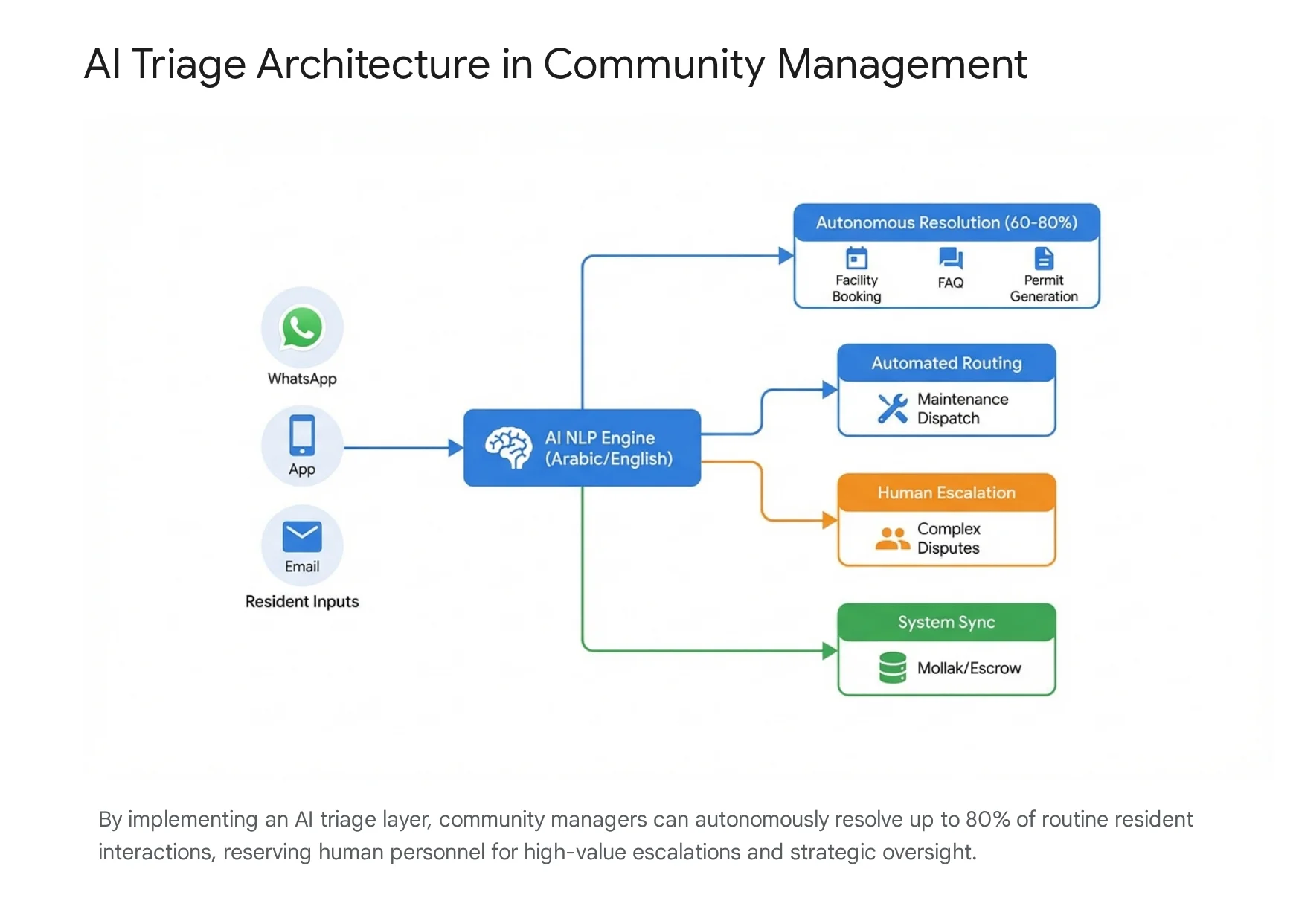Select the green System Sync header
The width and height of the screenshot is (1296, 924).
coord(946,622)
